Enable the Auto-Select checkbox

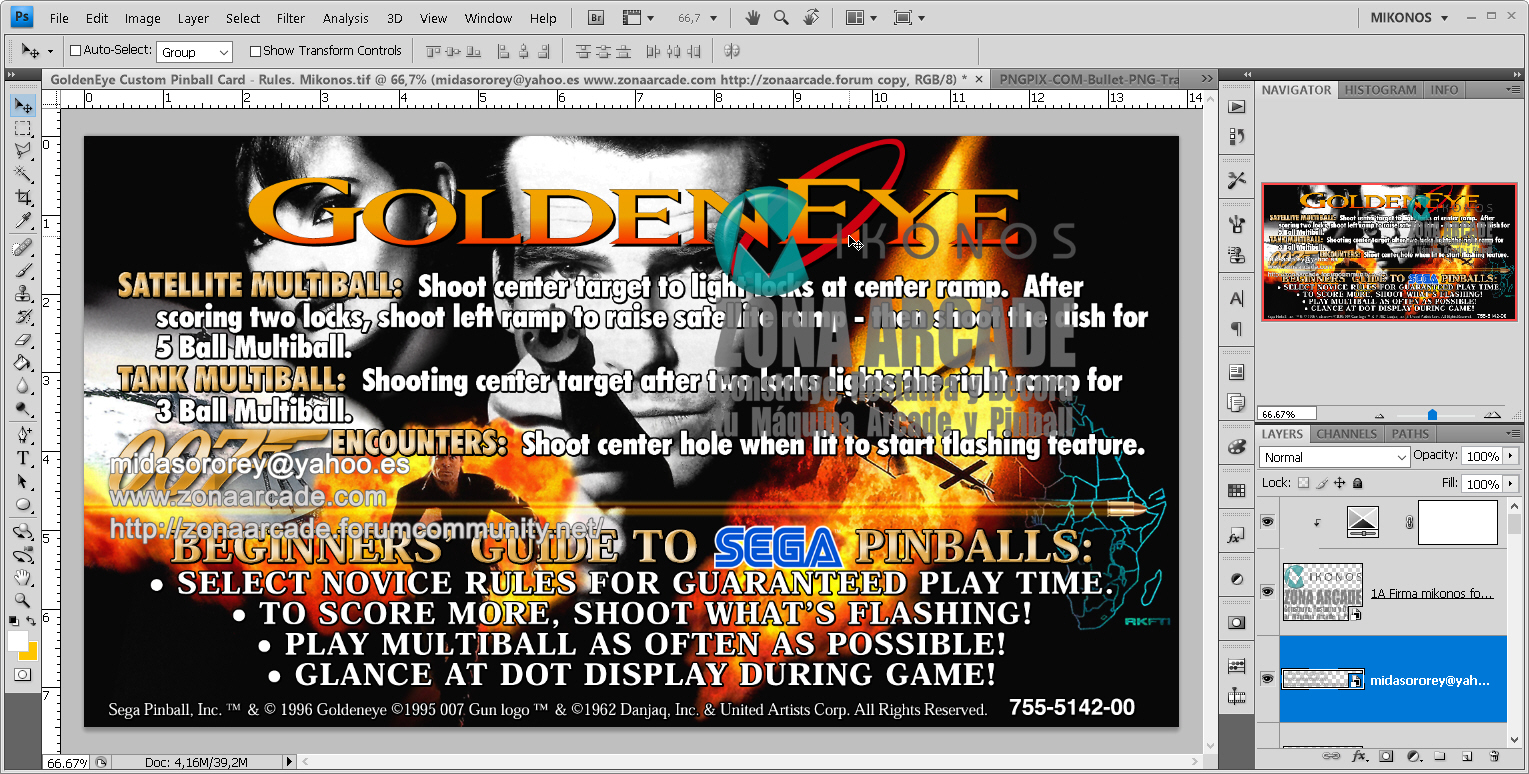[x=76, y=50]
